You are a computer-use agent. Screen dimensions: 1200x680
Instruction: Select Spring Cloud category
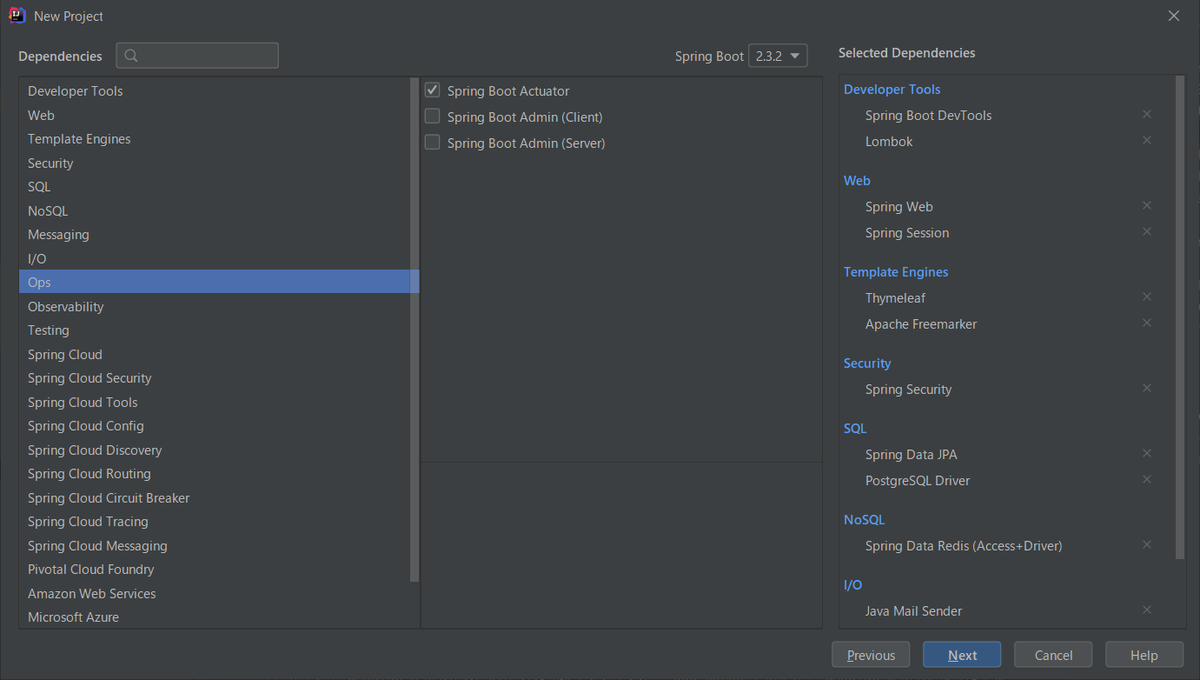coord(214,354)
